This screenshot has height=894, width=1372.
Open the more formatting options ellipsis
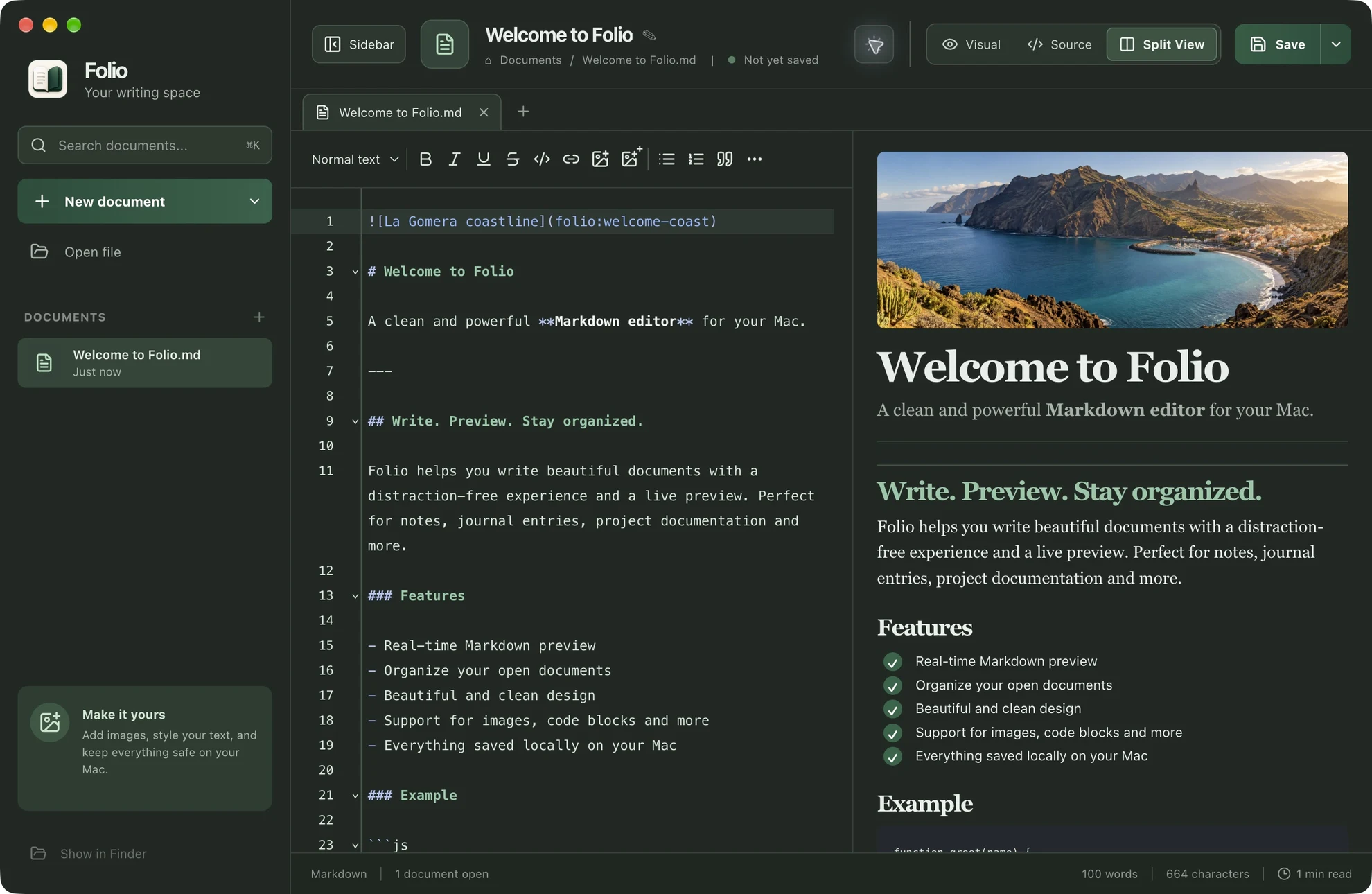pos(755,159)
